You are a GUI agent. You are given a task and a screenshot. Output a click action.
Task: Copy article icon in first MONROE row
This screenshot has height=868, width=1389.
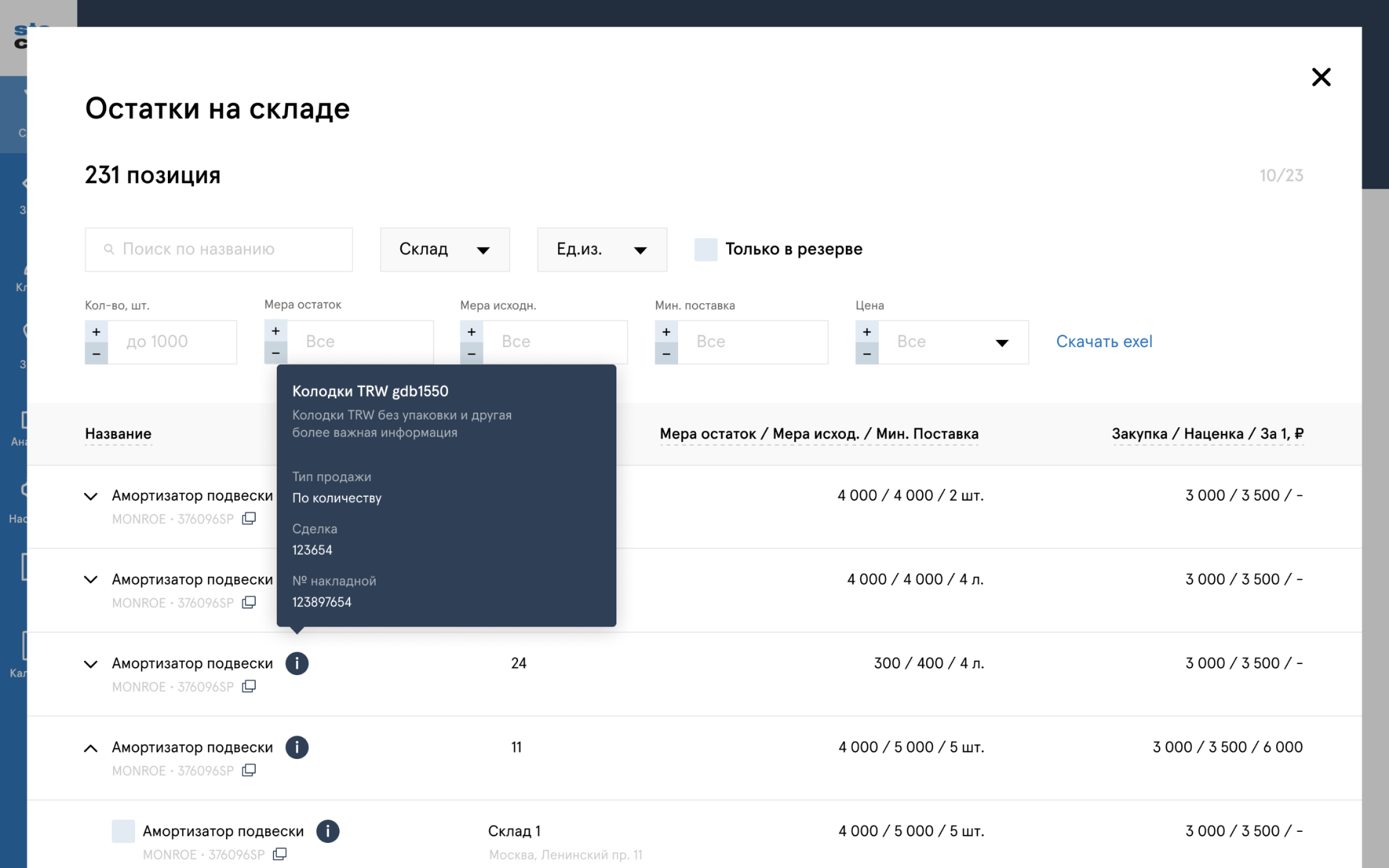[x=248, y=518]
